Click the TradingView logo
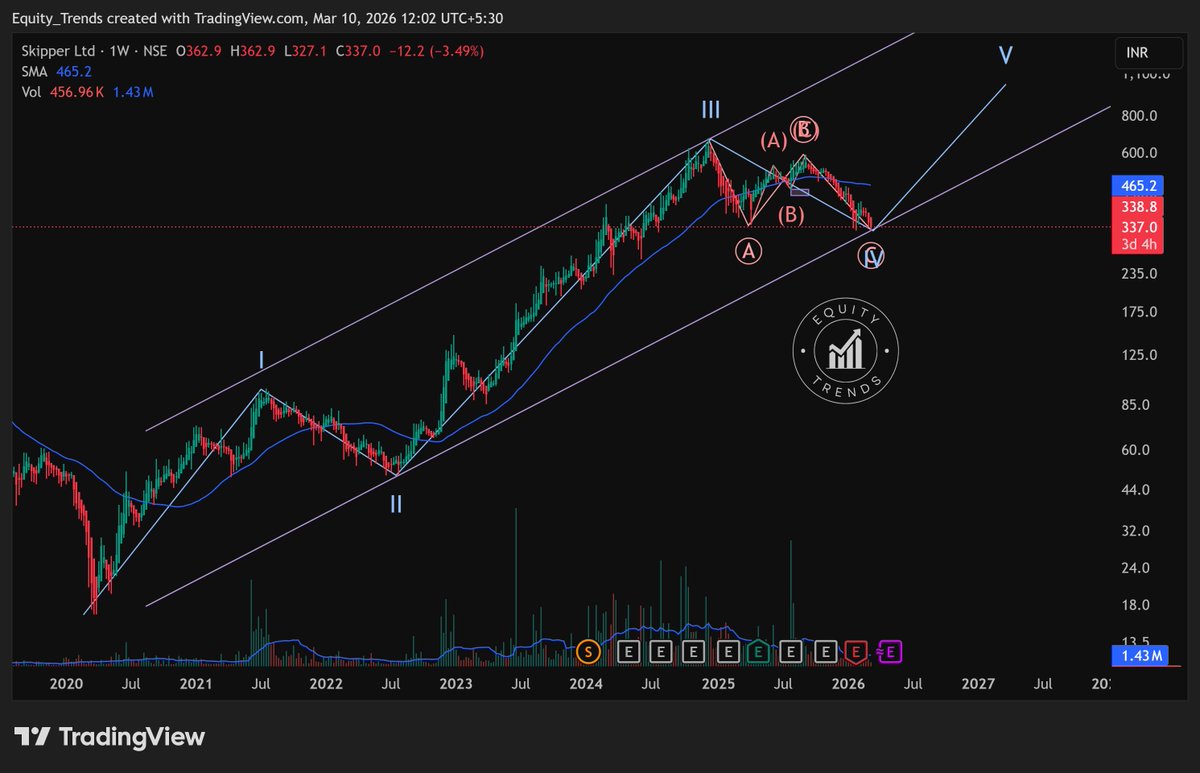 click(x=110, y=737)
